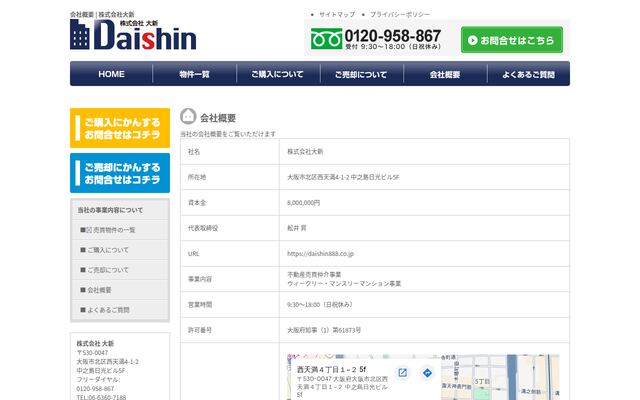640x400 pixels.
Task: Click blue ご売却にかんするお問合せ banner
Action: point(120,173)
